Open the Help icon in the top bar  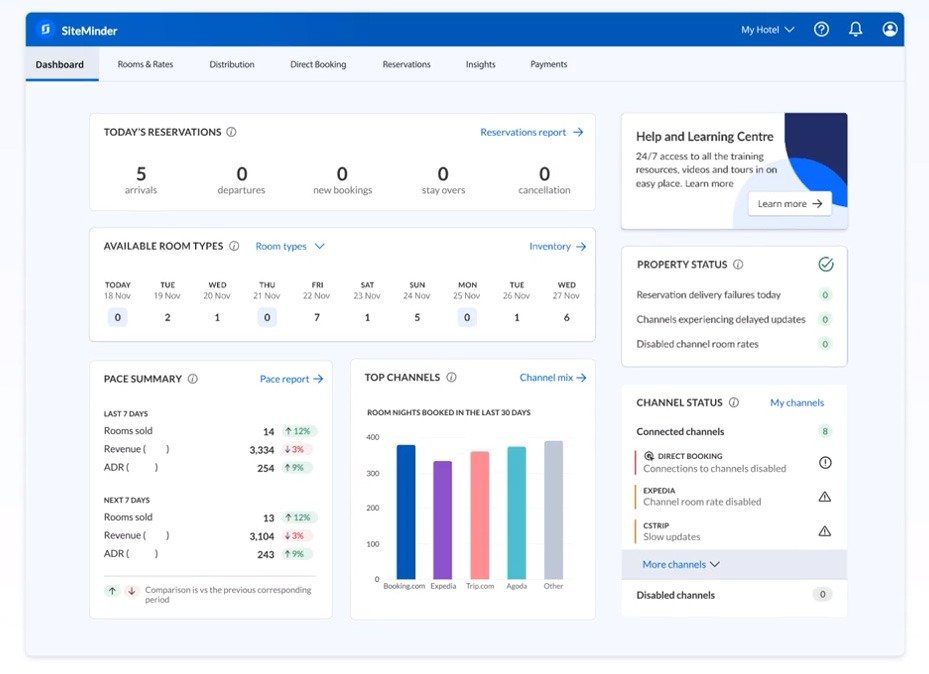click(821, 28)
